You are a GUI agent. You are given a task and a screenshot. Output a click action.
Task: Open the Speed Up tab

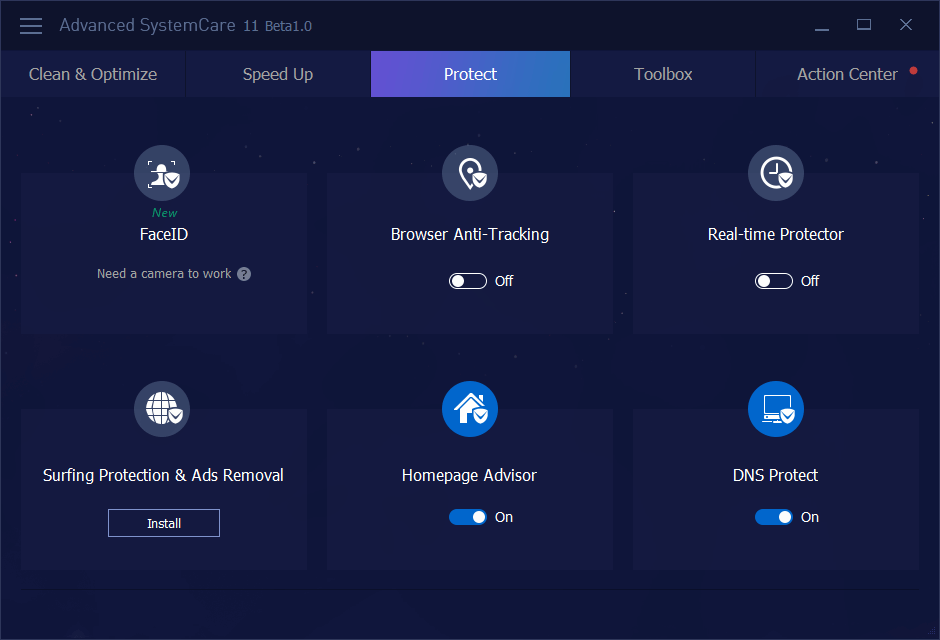(x=278, y=74)
